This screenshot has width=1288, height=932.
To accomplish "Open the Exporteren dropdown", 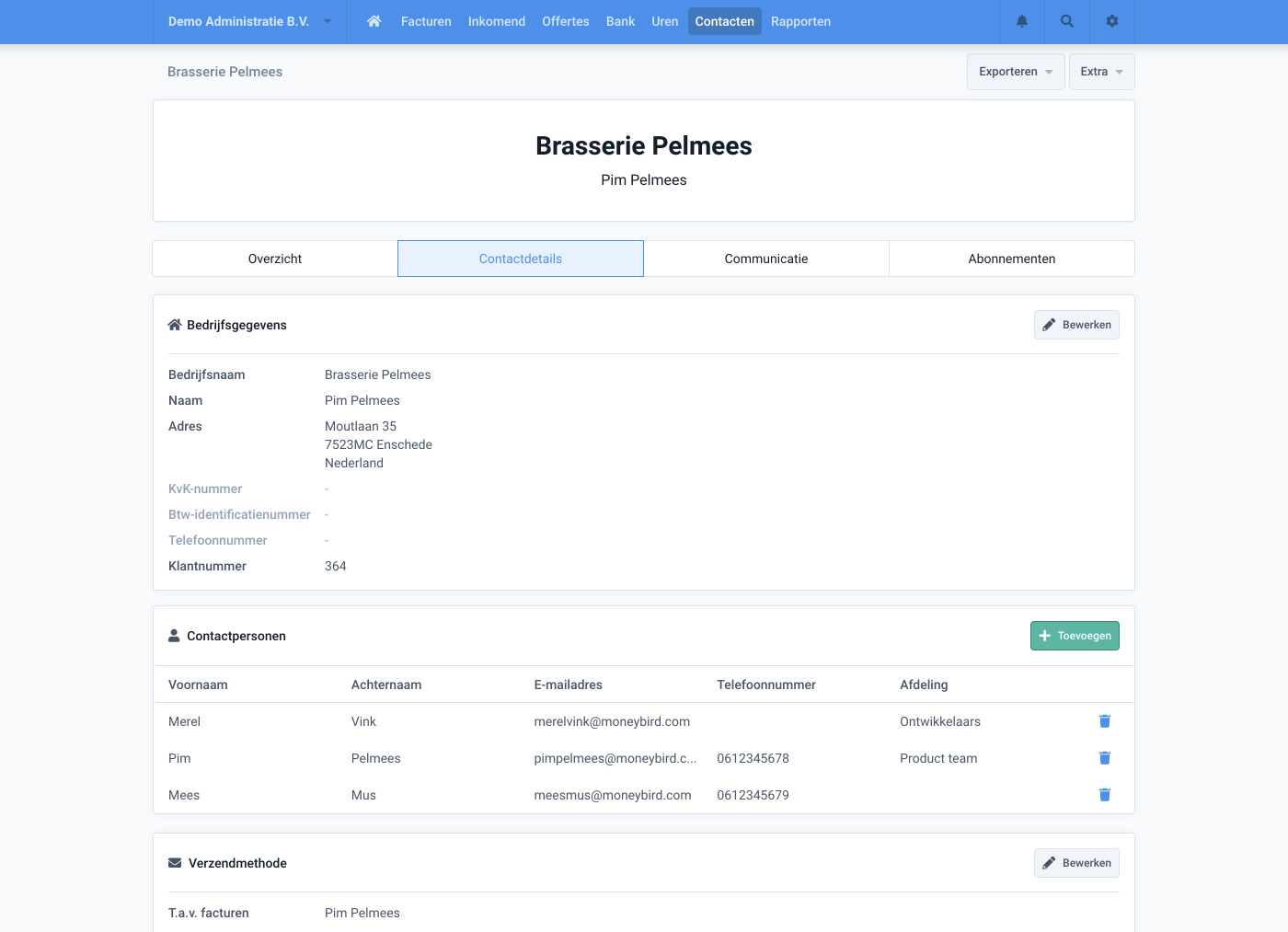I will coord(1016,72).
